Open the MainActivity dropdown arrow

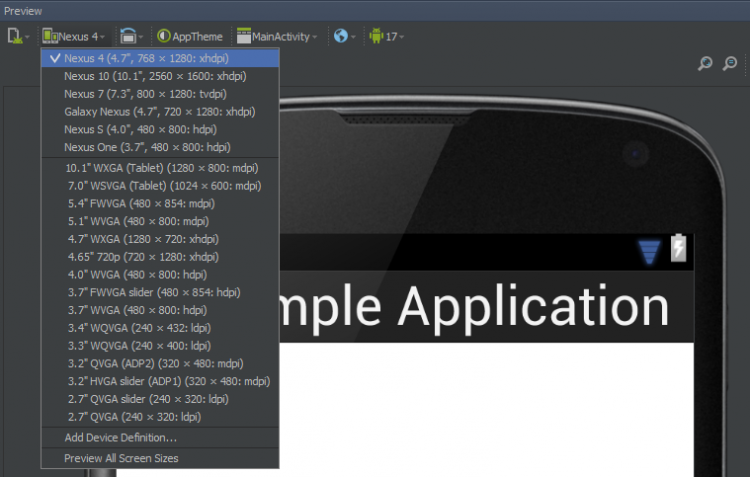click(314, 37)
